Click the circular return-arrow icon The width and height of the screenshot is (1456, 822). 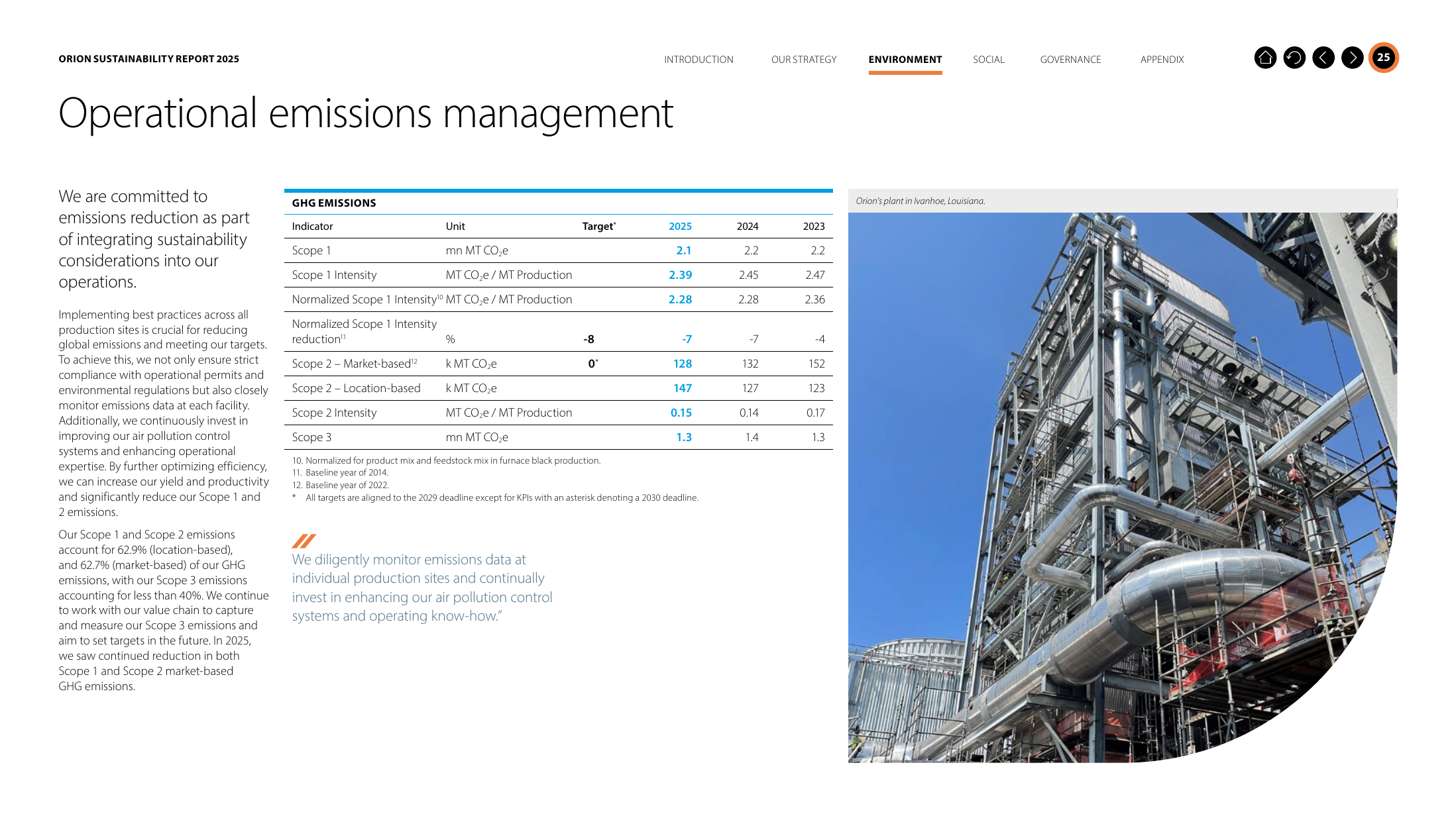click(x=1294, y=58)
